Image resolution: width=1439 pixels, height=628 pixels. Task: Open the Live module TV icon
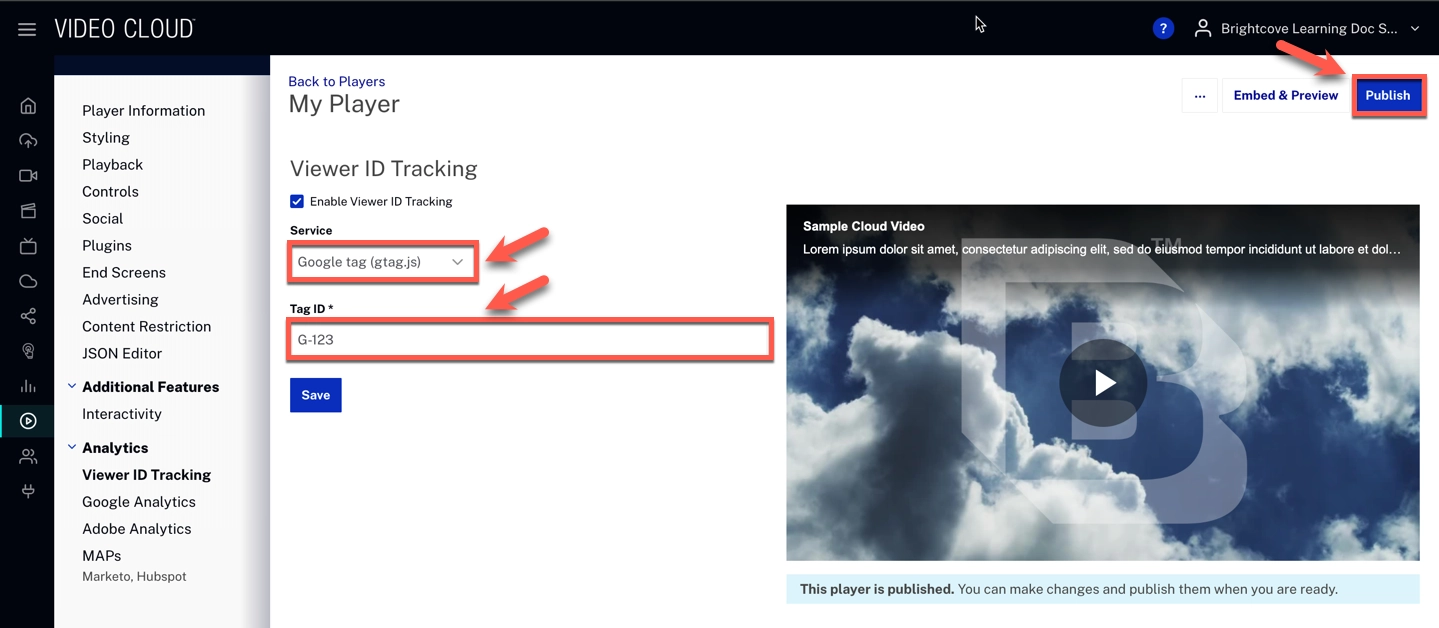coord(28,246)
